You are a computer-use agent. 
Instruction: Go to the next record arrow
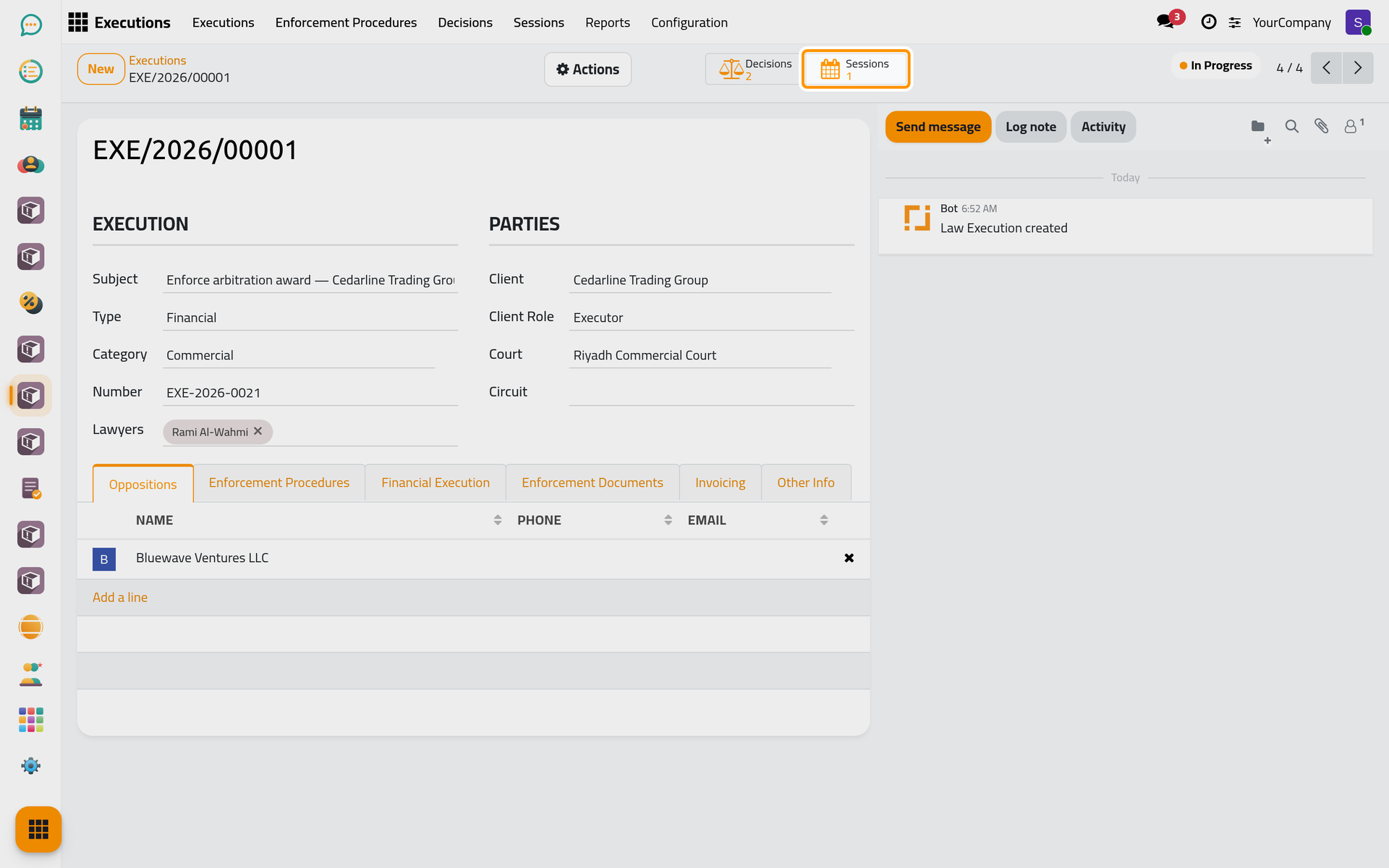pos(1358,68)
